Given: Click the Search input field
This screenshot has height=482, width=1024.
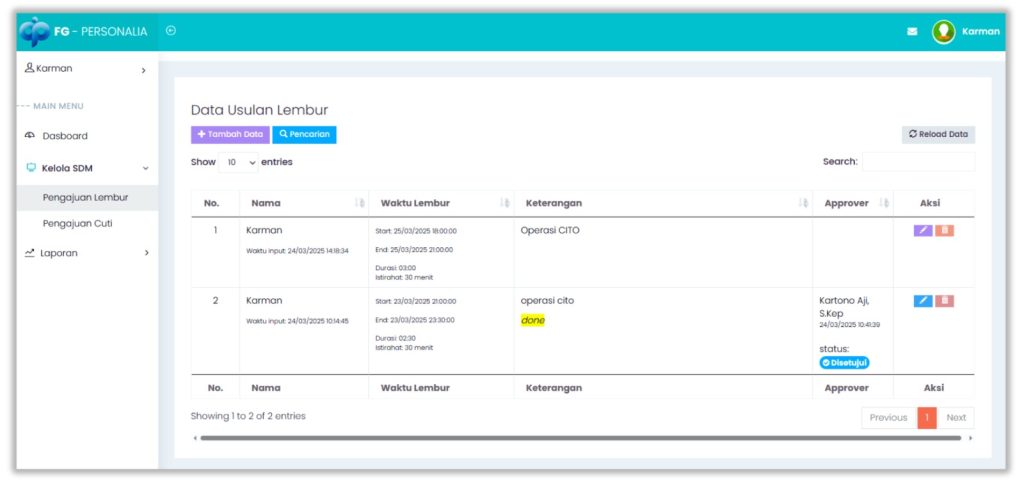Looking at the screenshot, I should click(917, 162).
